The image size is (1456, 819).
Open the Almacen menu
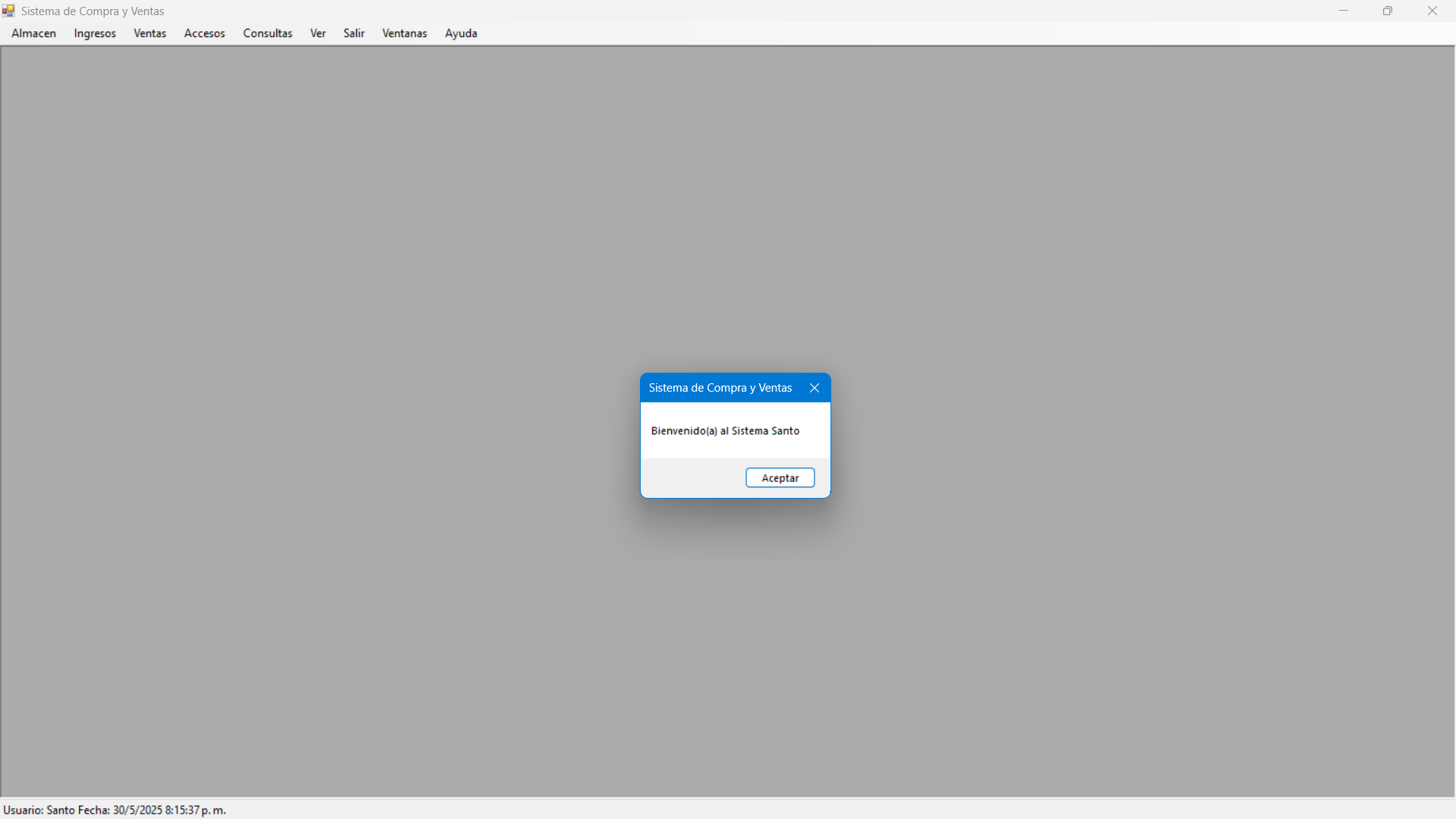[34, 33]
